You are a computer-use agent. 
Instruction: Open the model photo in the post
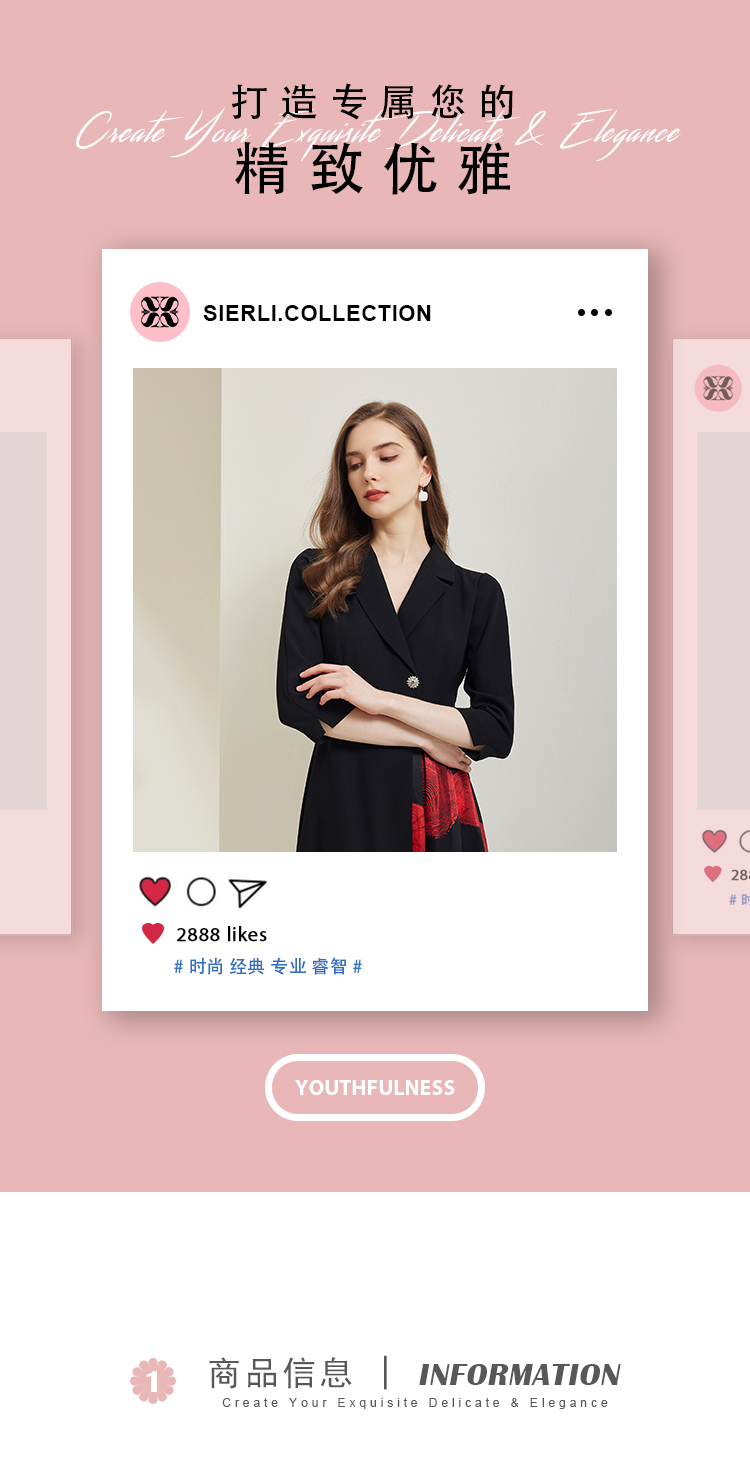click(x=375, y=610)
